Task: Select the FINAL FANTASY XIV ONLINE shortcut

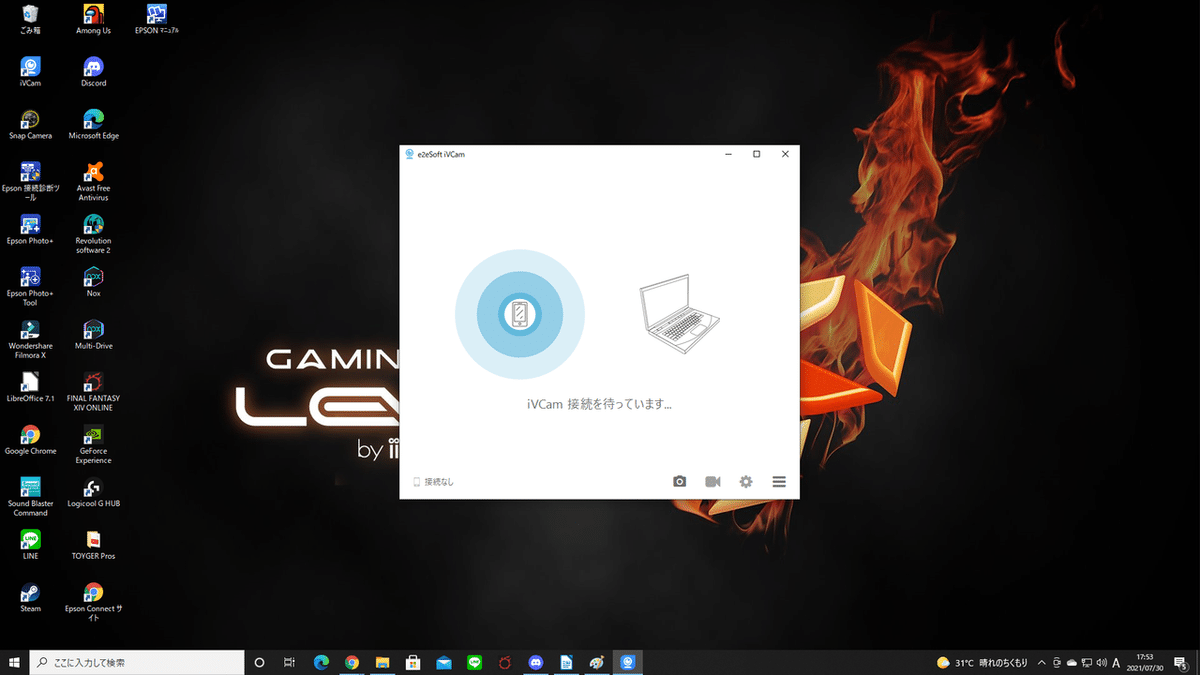Action: tap(93, 391)
